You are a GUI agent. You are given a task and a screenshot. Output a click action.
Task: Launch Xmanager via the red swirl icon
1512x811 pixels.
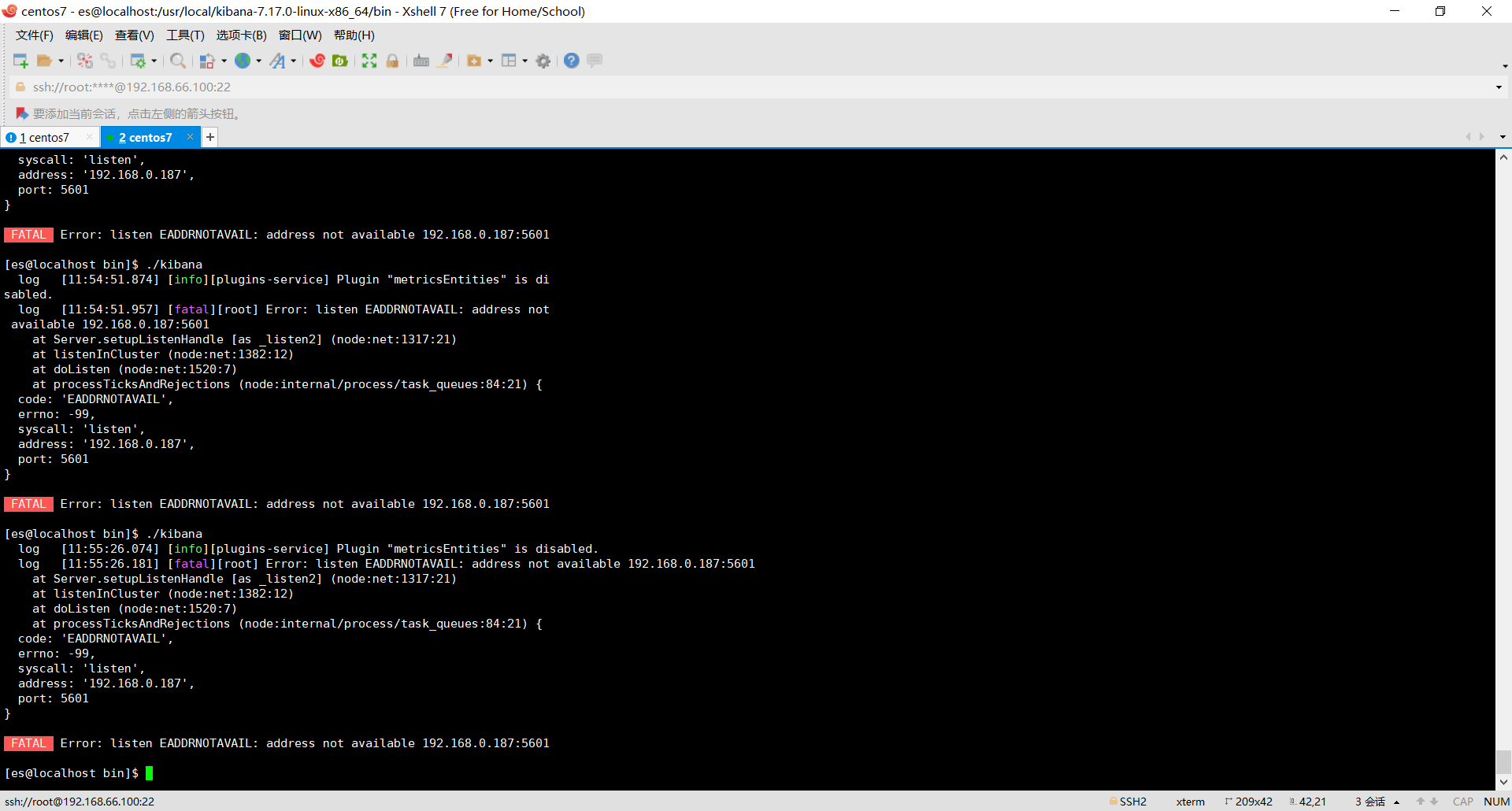317,61
